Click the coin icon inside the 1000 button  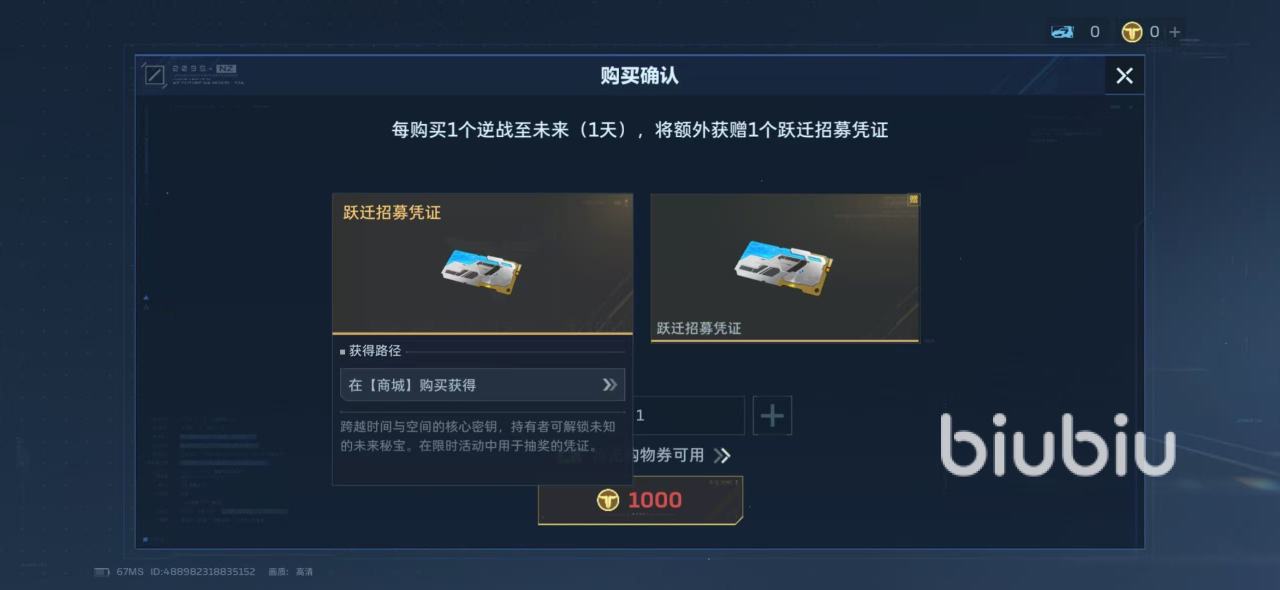(x=608, y=500)
